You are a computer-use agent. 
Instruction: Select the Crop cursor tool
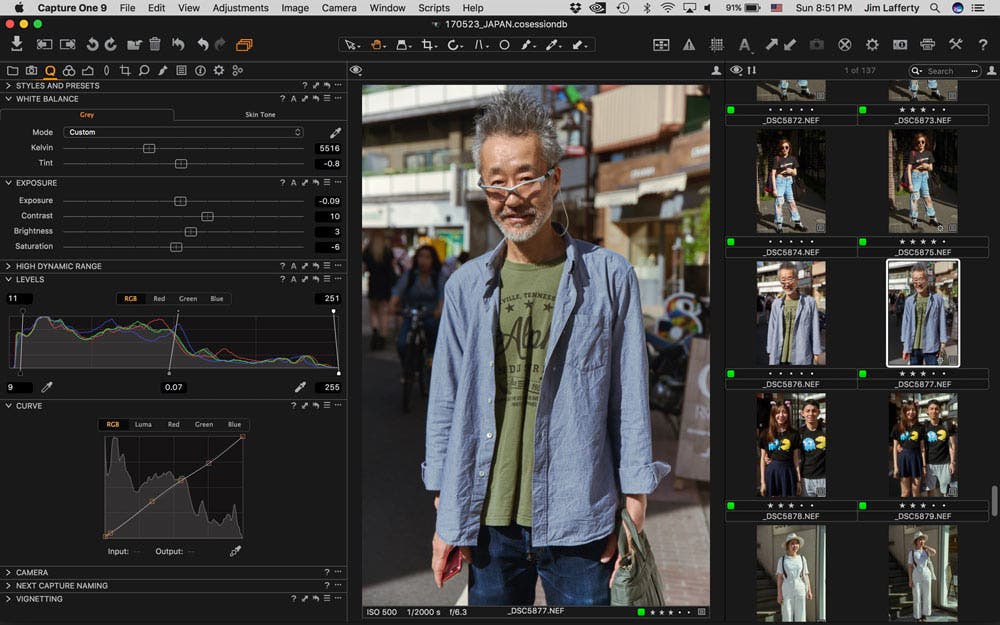(x=428, y=45)
